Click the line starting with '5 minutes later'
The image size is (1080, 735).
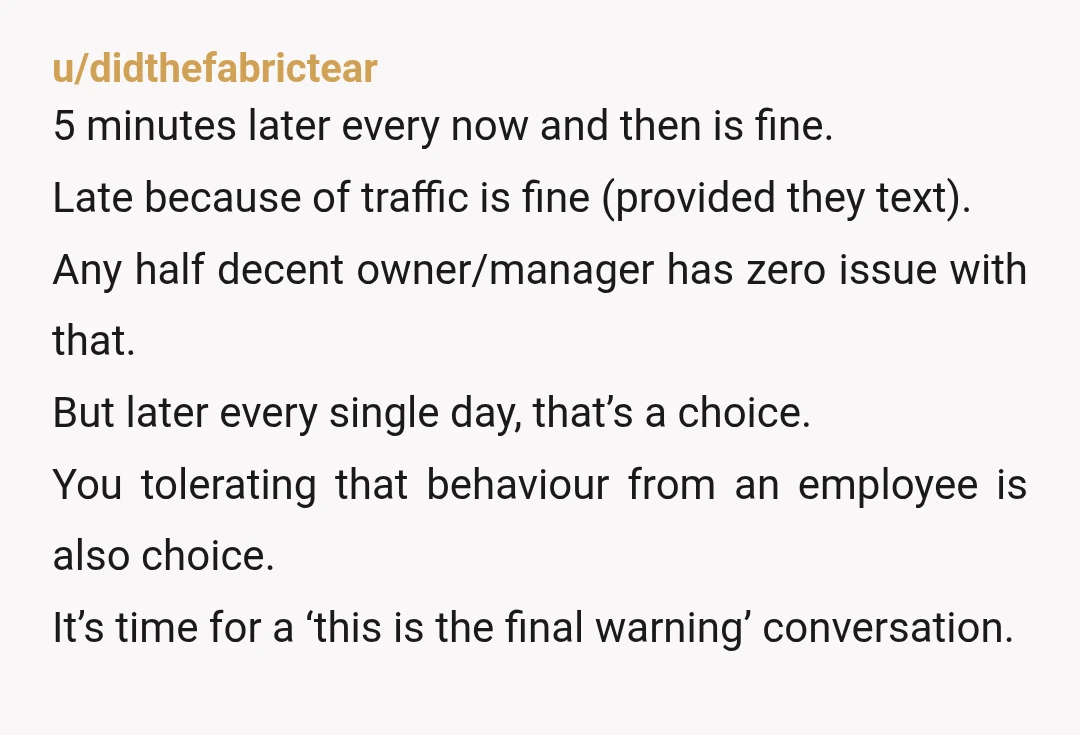(443, 126)
